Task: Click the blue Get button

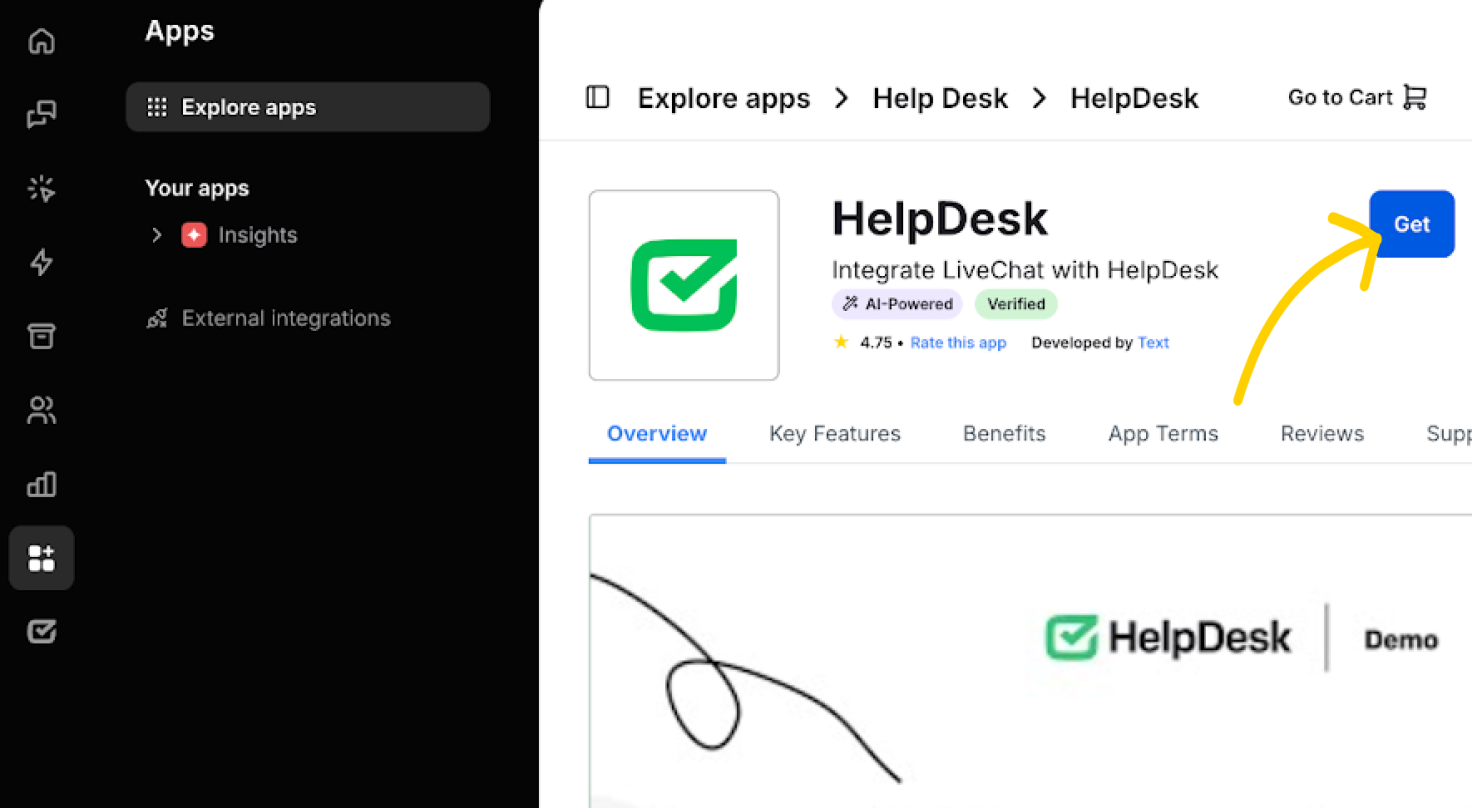Action: point(1412,224)
